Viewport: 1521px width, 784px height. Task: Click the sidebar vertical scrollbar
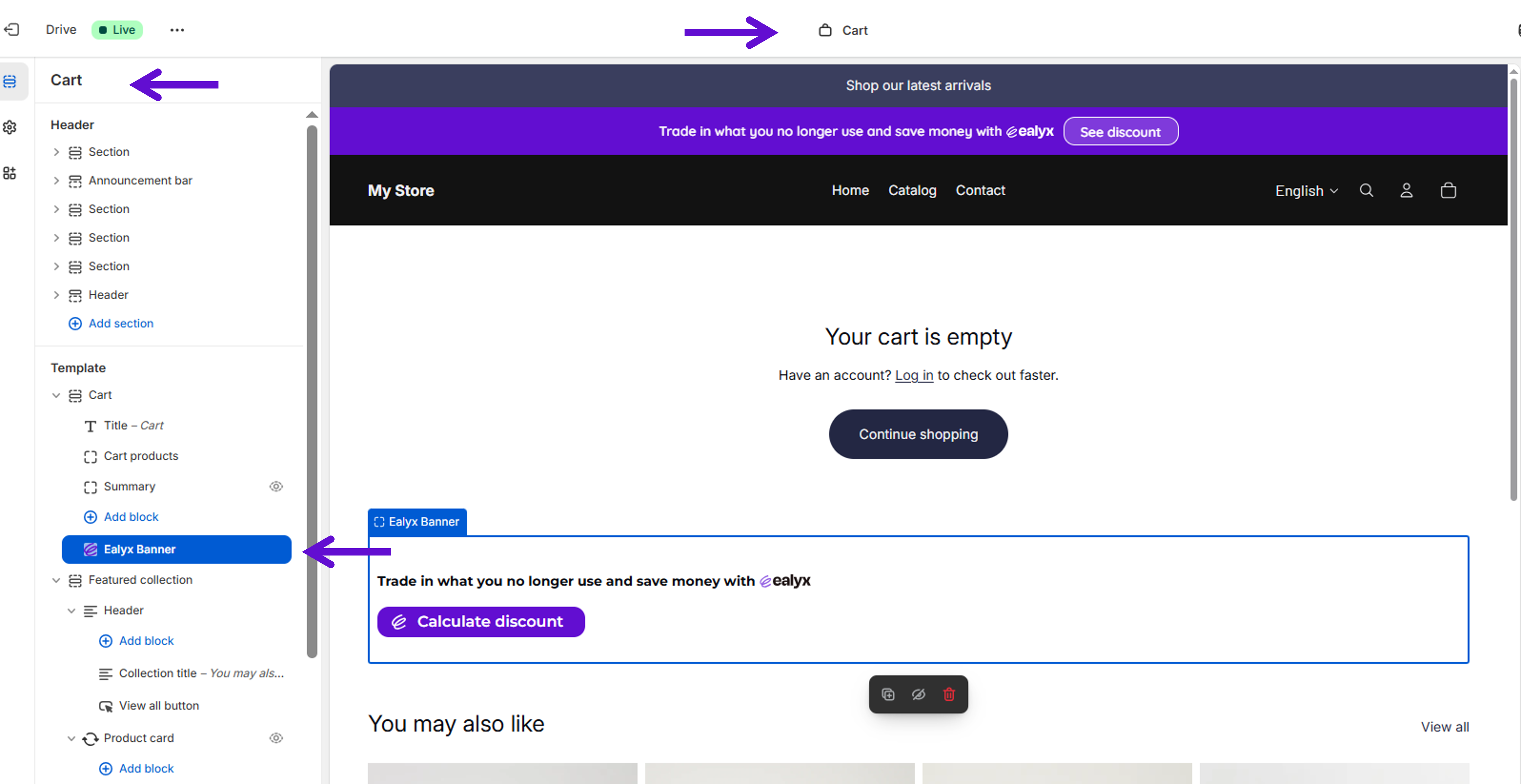tap(312, 390)
